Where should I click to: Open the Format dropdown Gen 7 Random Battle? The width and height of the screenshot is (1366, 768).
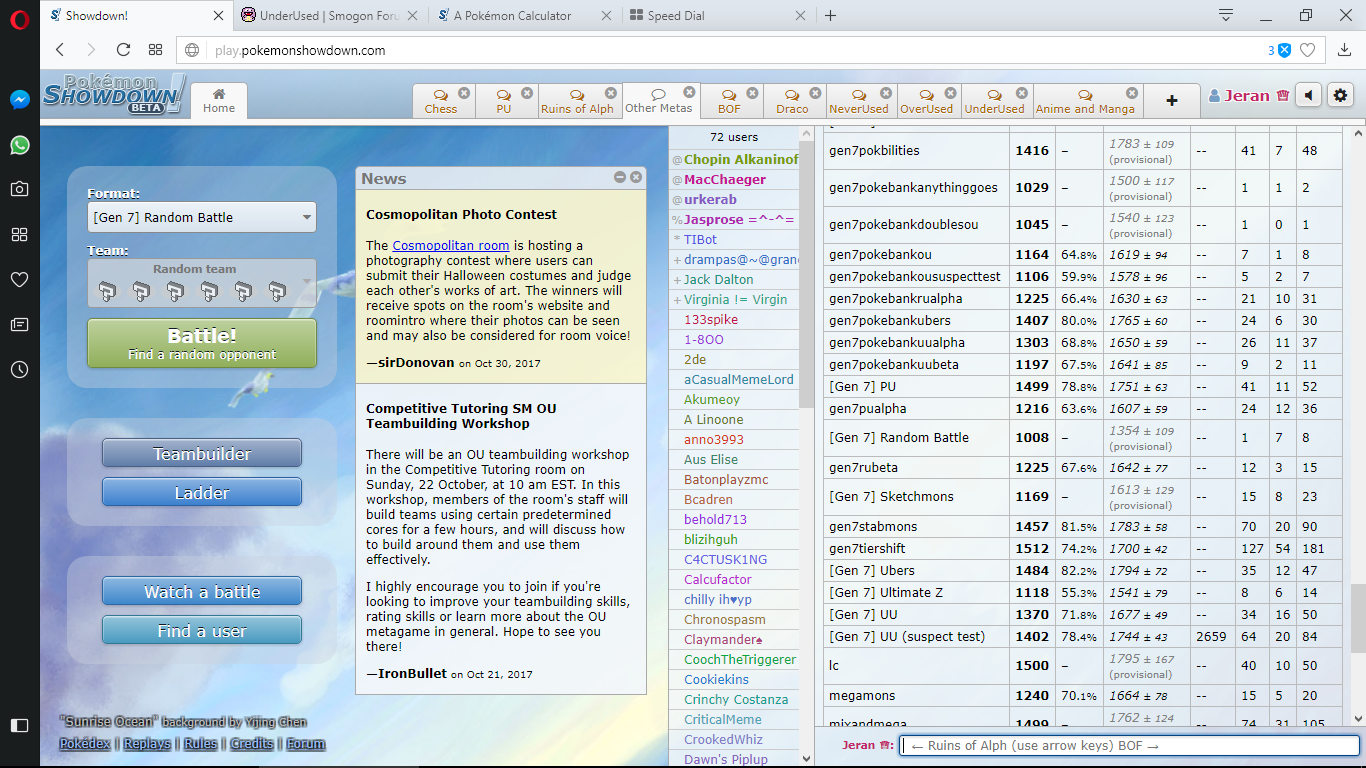coord(202,217)
